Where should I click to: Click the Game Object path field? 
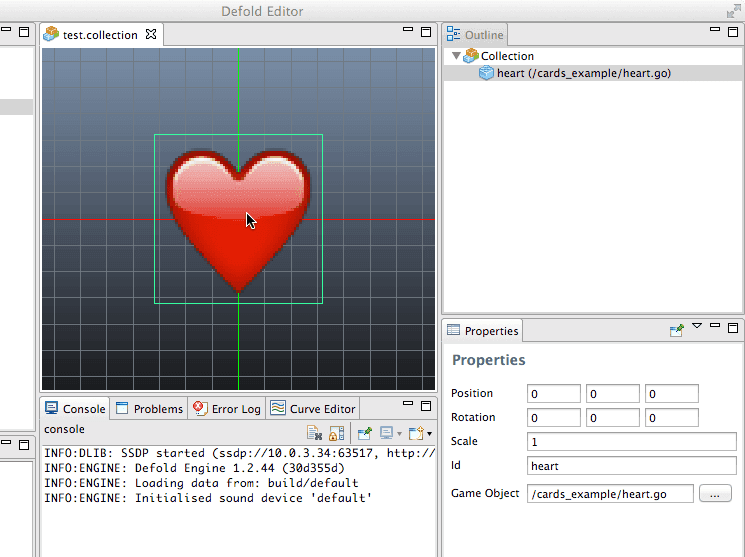click(x=610, y=493)
